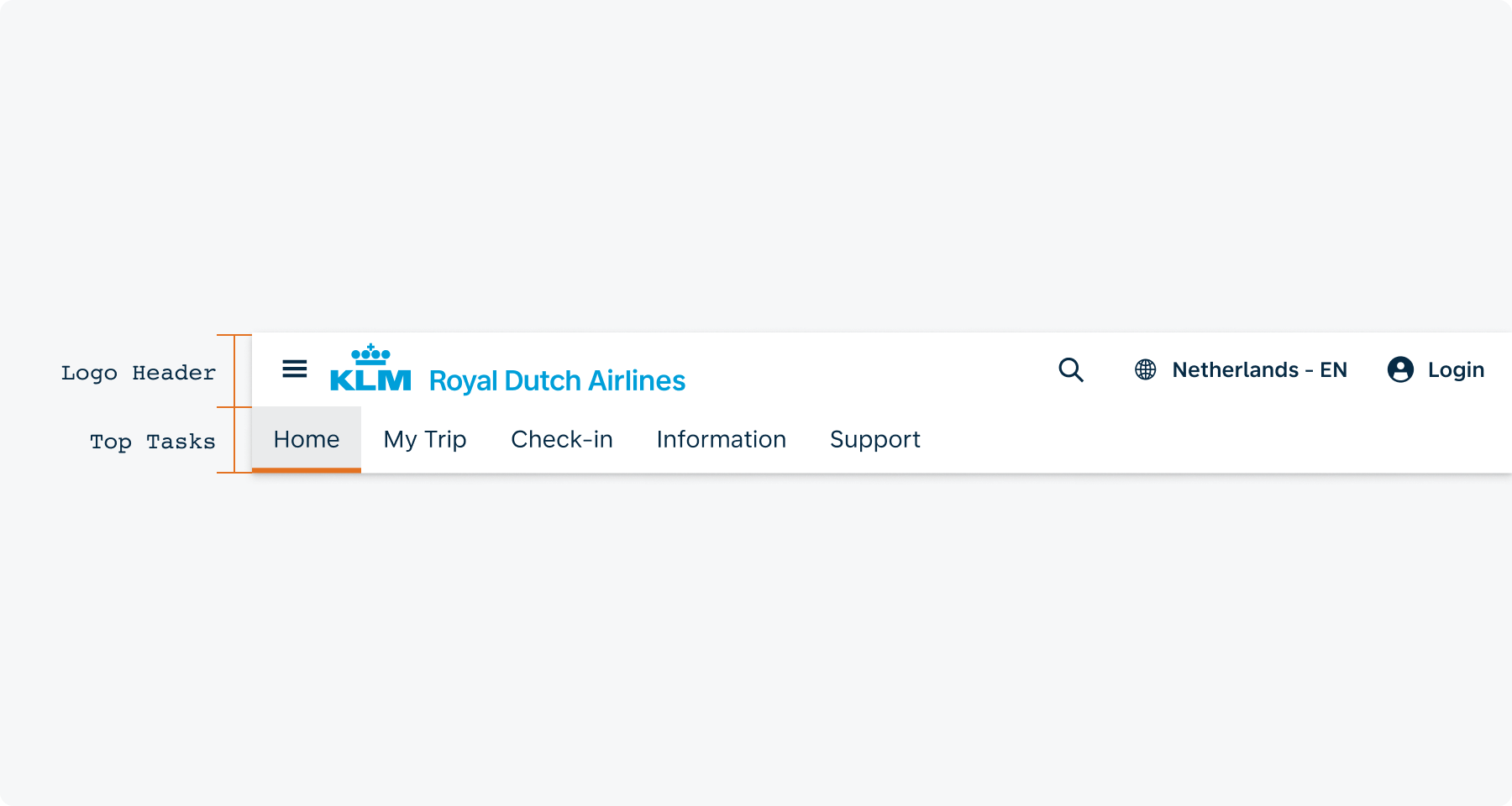The width and height of the screenshot is (1512, 806).
Task: Click the Top Tasks annotation label
Action: (x=153, y=442)
